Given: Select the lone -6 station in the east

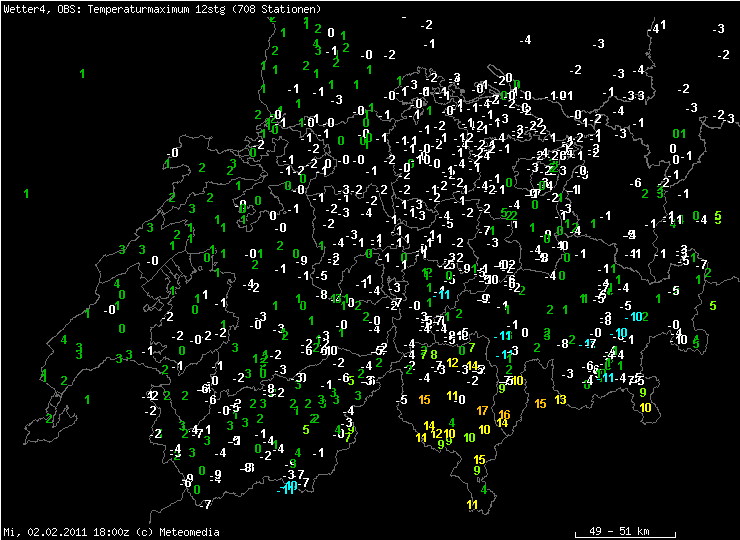Looking at the screenshot, I should pos(636,183).
